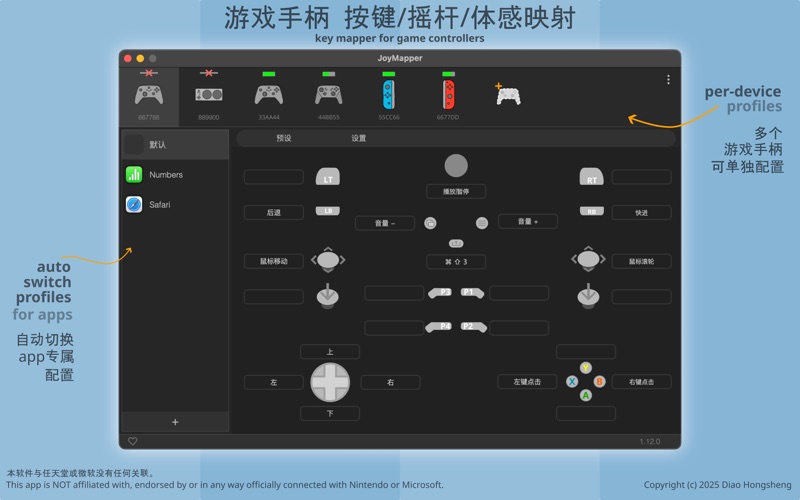The width and height of the screenshot is (800, 500).
Task: Select the disconnected device 889900
Action: click(x=209, y=97)
